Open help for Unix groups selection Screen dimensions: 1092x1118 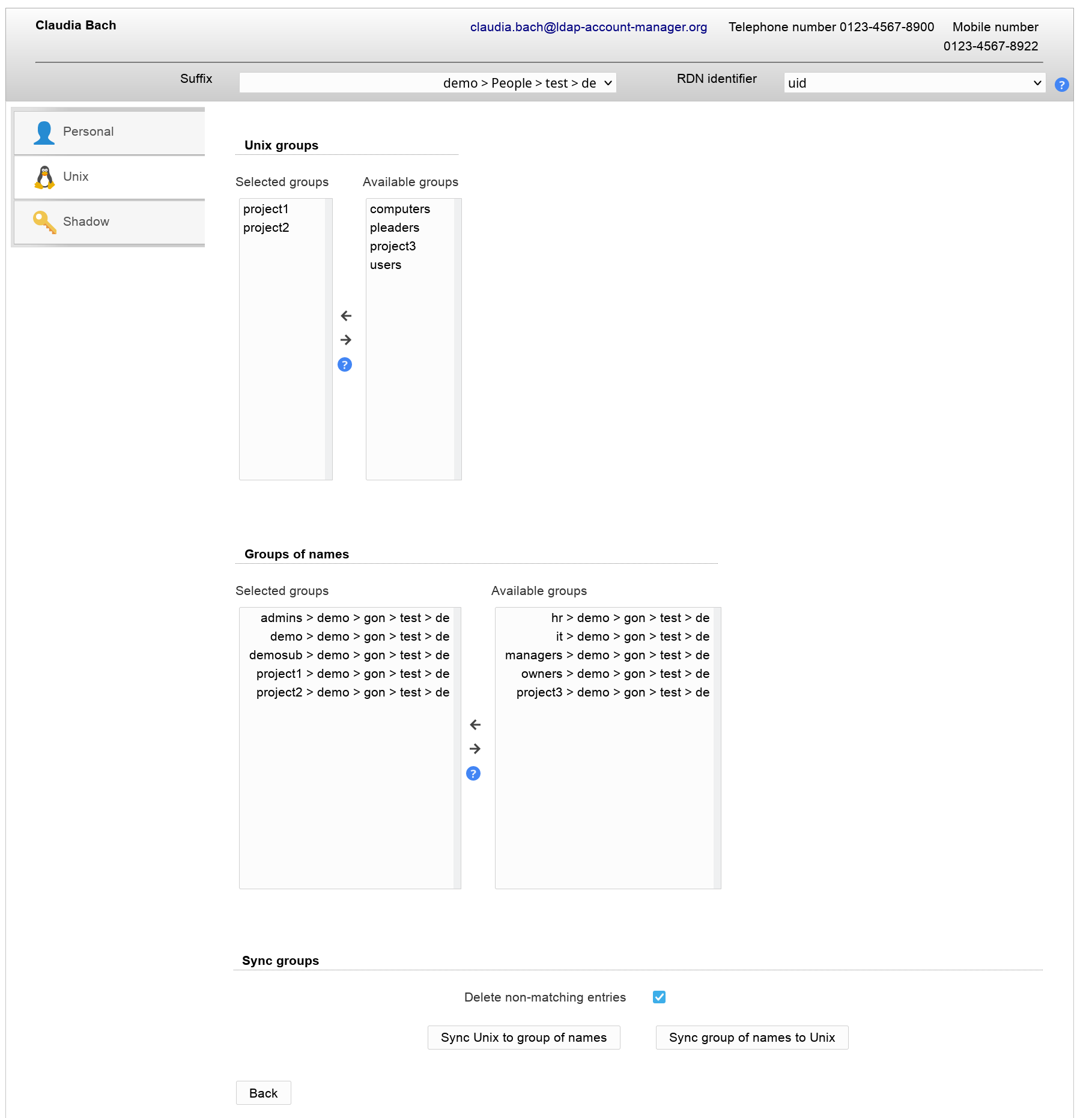(345, 364)
